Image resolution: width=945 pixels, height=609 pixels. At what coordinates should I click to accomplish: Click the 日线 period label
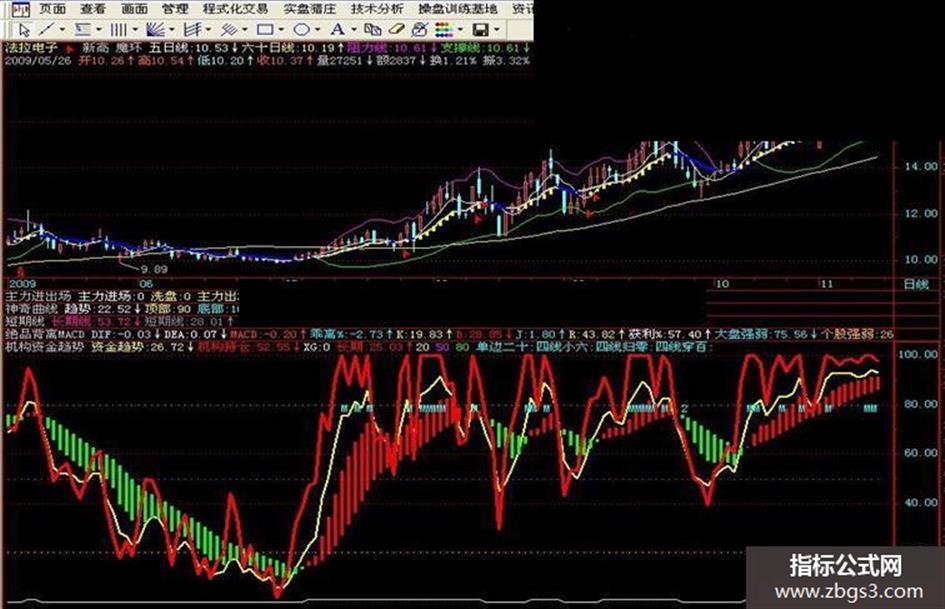pos(916,285)
